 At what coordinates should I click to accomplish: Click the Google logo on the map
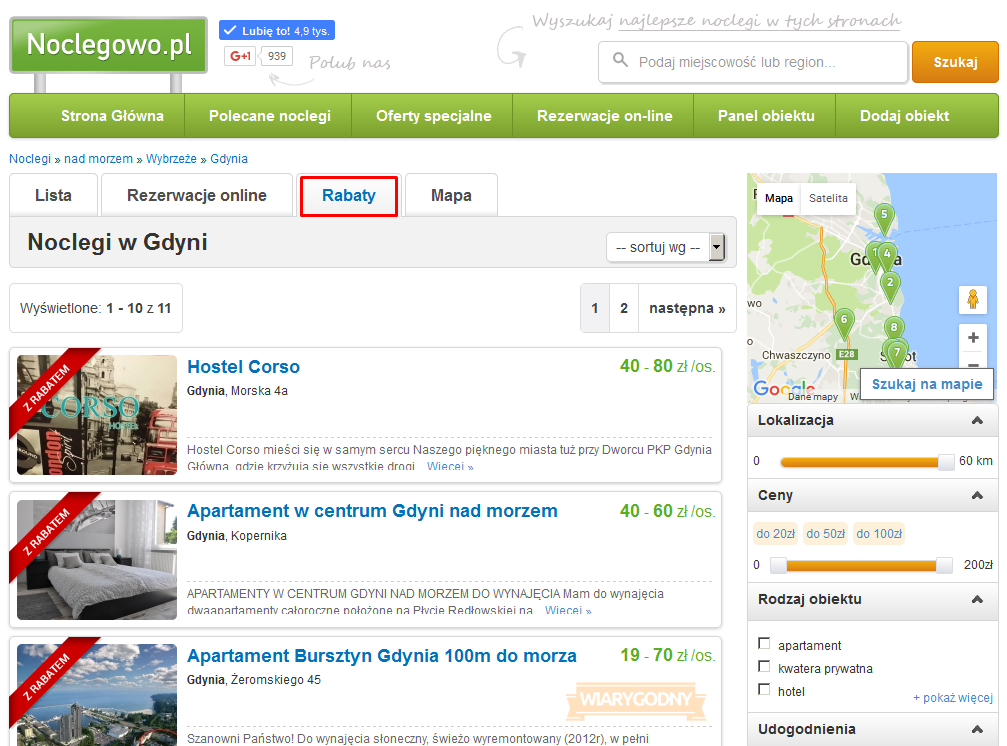point(784,388)
